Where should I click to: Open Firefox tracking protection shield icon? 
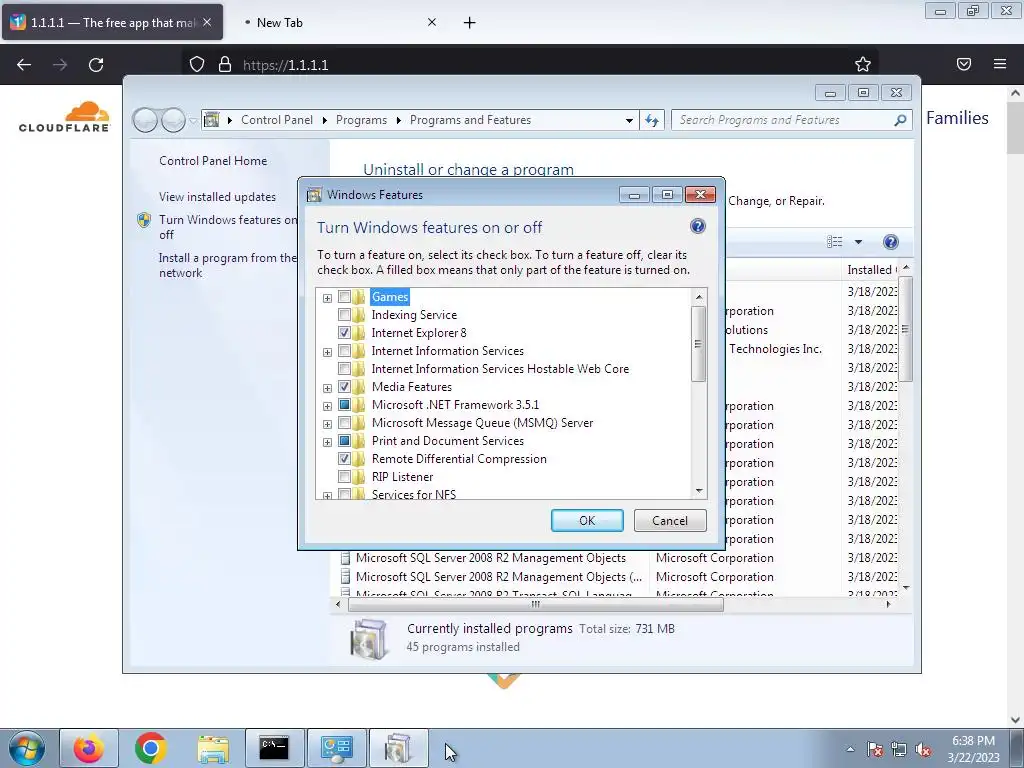(x=197, y=64)
